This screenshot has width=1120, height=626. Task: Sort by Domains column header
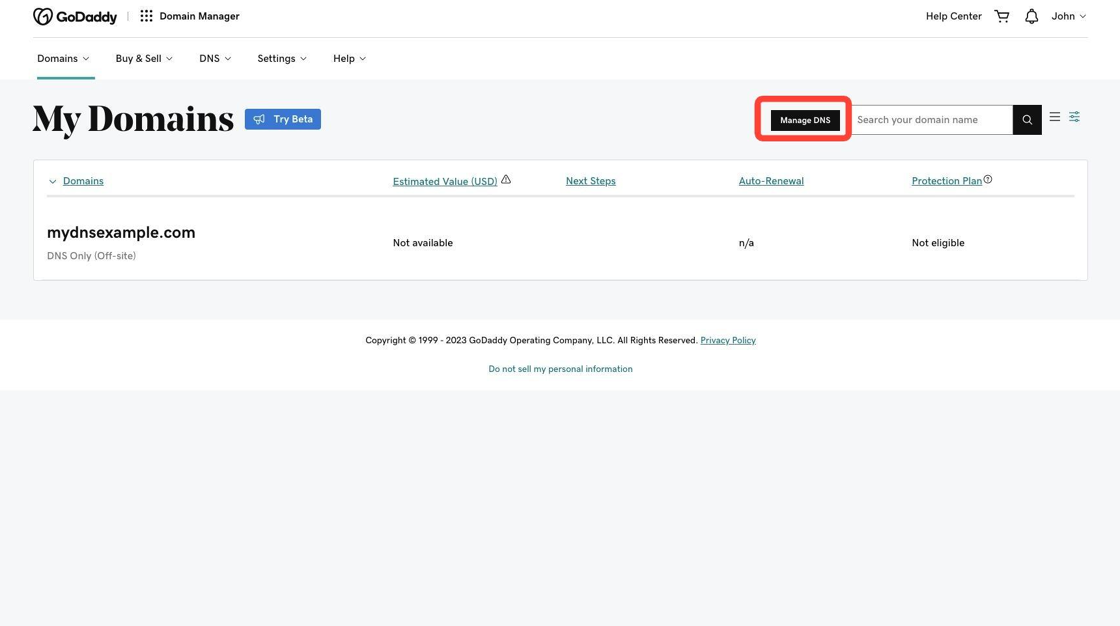pos(83,181)
